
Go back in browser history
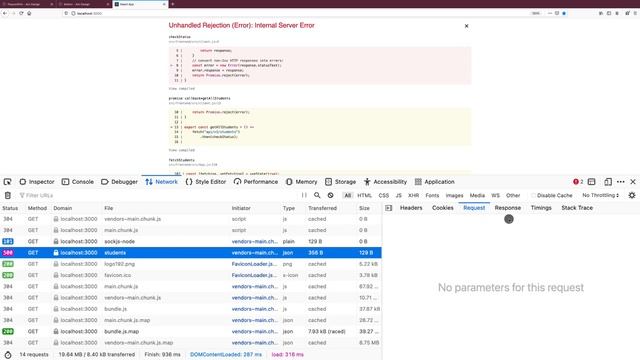pos(5,13)
